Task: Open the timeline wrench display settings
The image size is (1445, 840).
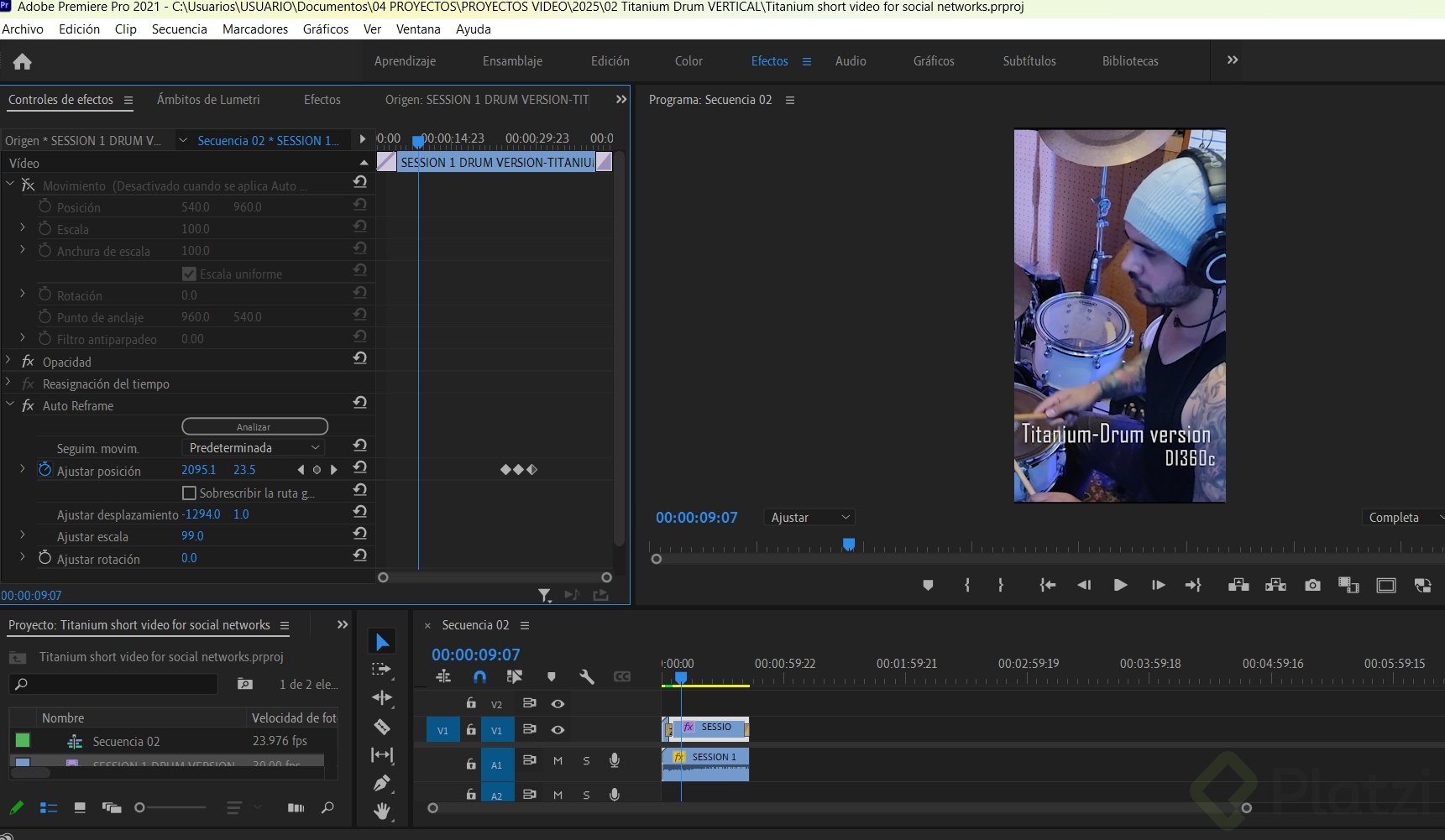Action: click(x=586, y=676)
